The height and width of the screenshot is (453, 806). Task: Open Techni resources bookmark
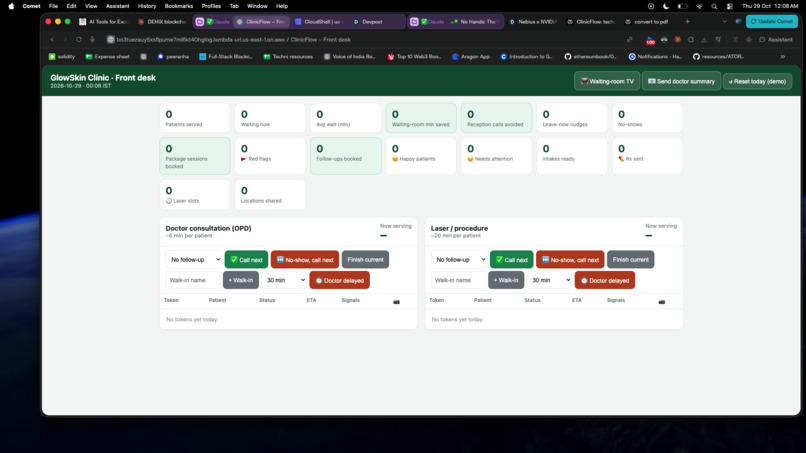pos(288,57)
